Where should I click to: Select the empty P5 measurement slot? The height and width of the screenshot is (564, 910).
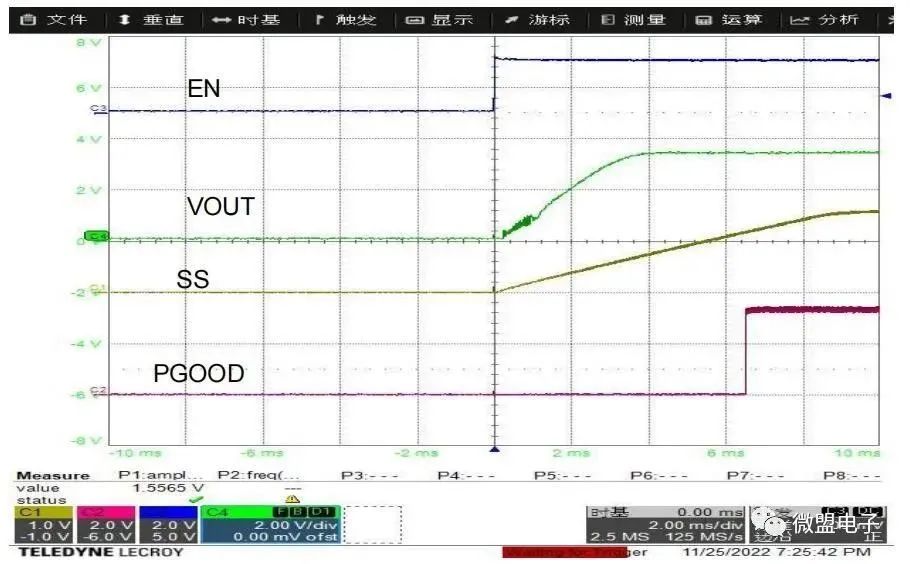coord(562,476)
